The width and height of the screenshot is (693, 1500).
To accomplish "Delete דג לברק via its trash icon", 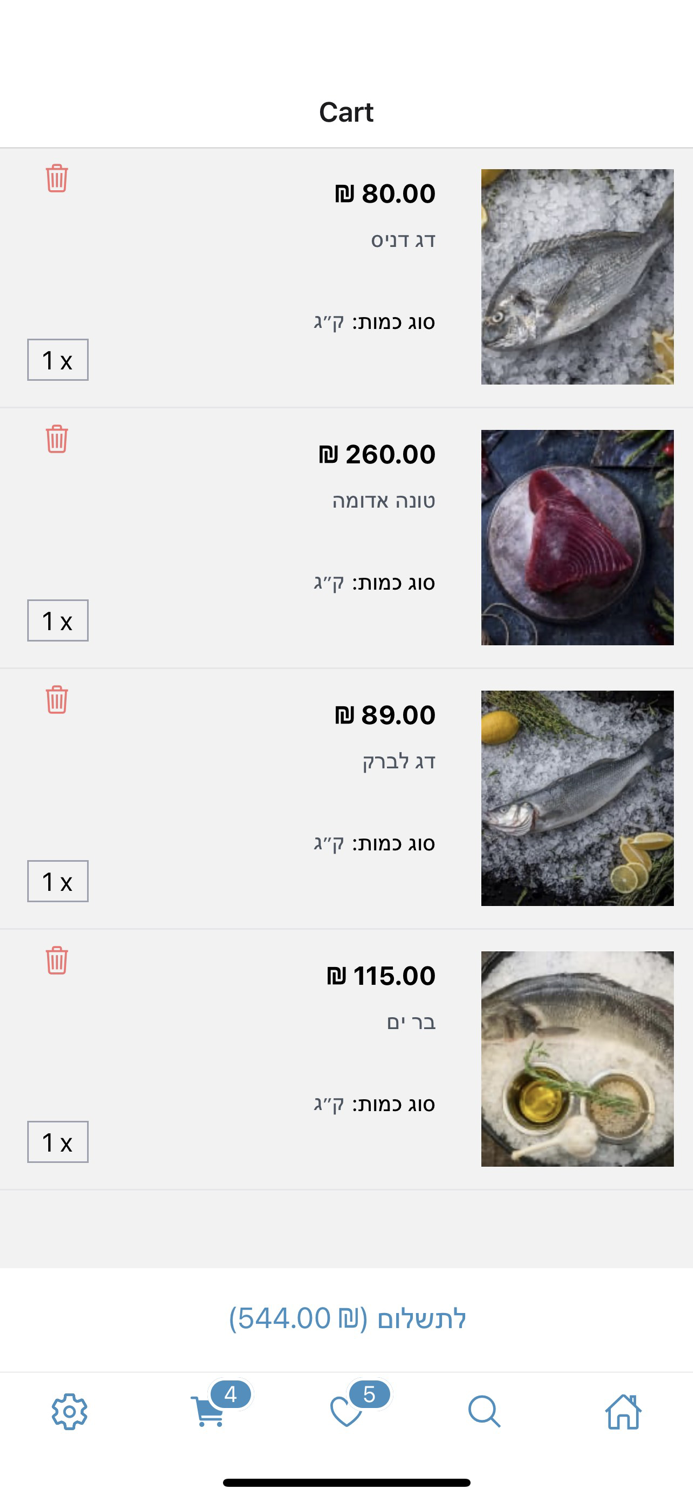I will click(57, 700).
